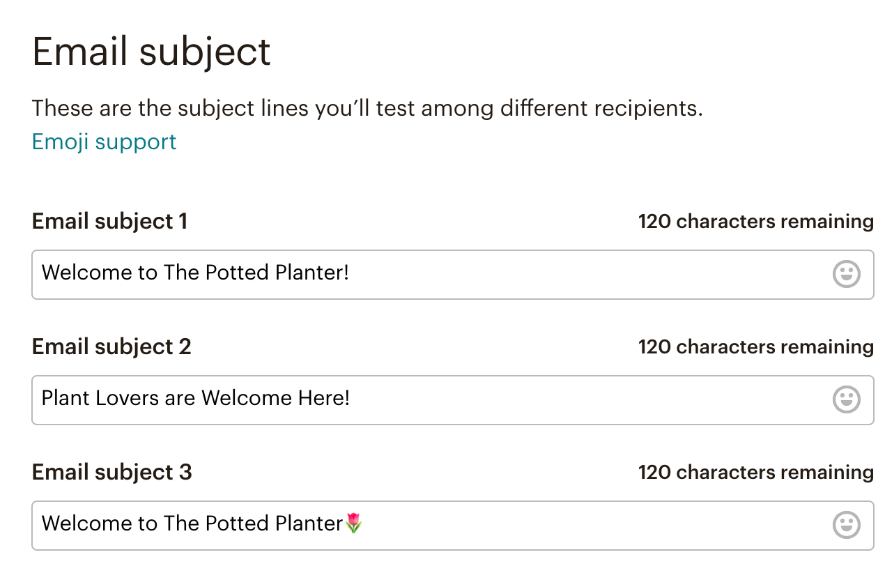Click the subject lines description text
891x588 pixels.
point(367,108)
